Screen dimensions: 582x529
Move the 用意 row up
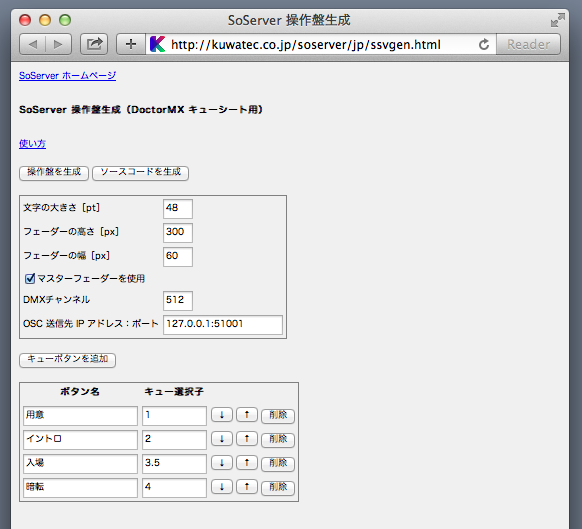pyautogui.click(x=247, y=415)
